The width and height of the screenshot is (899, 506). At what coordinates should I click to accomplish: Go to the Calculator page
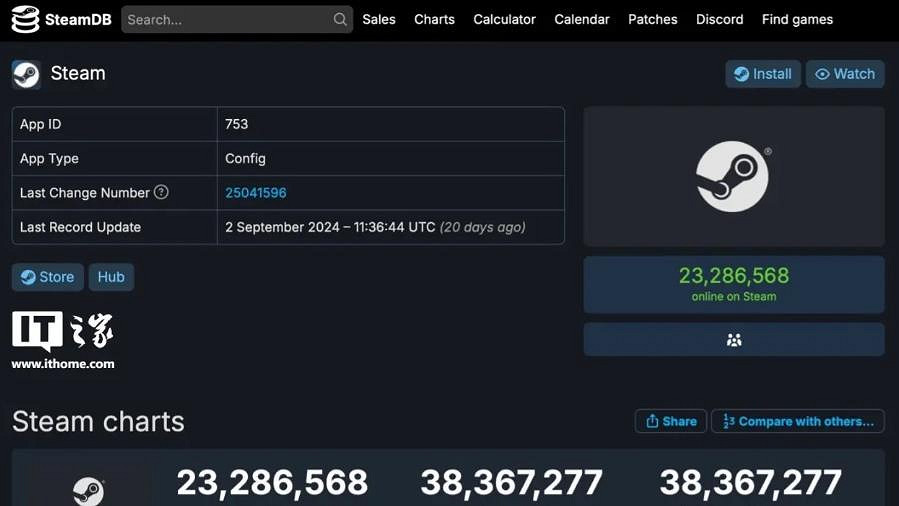(504, 19)
